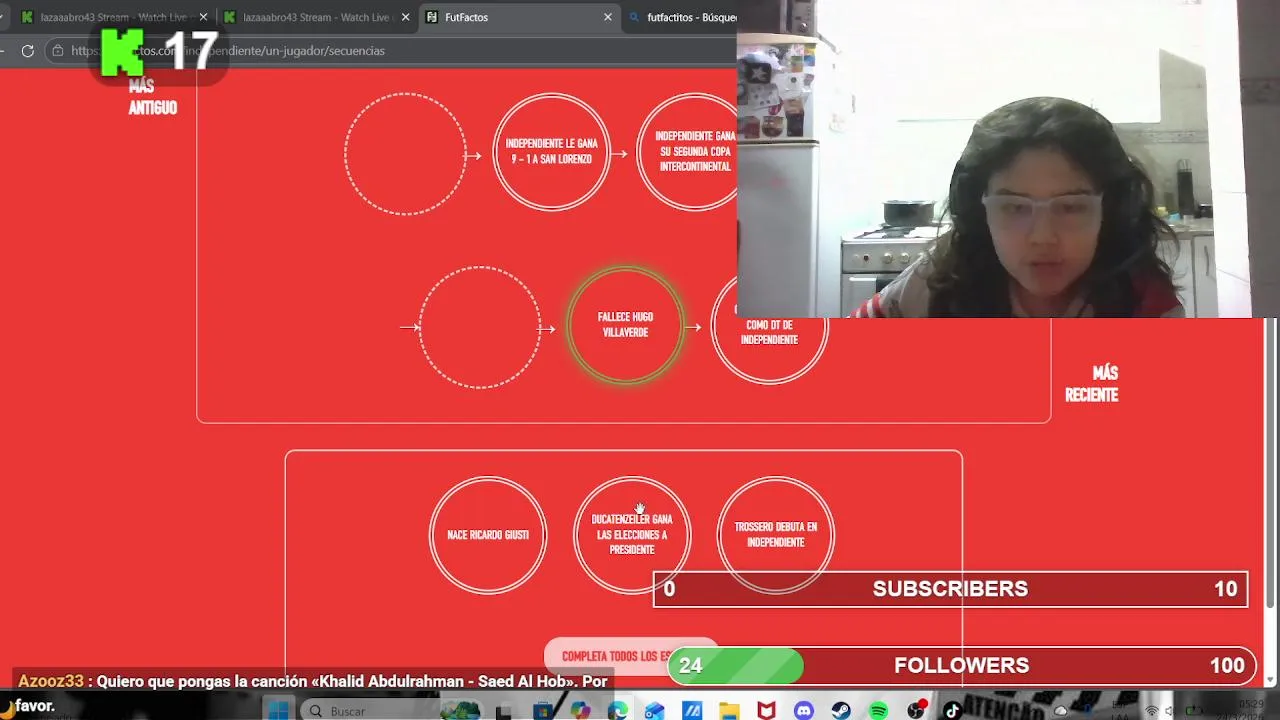Select the empty dashed slot in top row
This screenshot has width=1280, height=720.
click(405, 154)
